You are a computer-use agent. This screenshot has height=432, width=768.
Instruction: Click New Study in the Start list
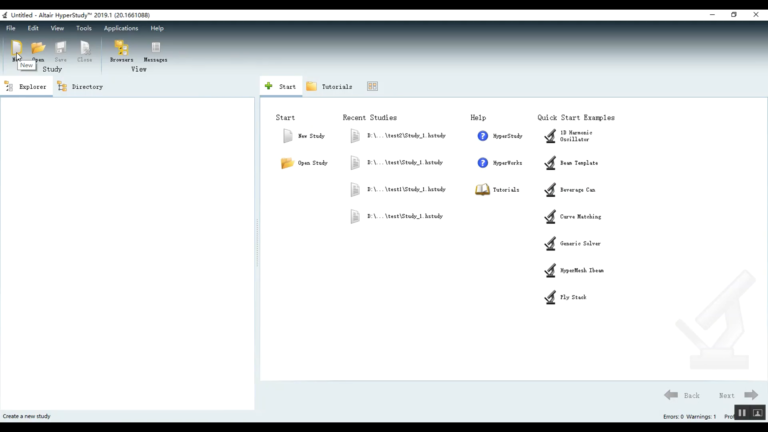(x=304, y=136)
